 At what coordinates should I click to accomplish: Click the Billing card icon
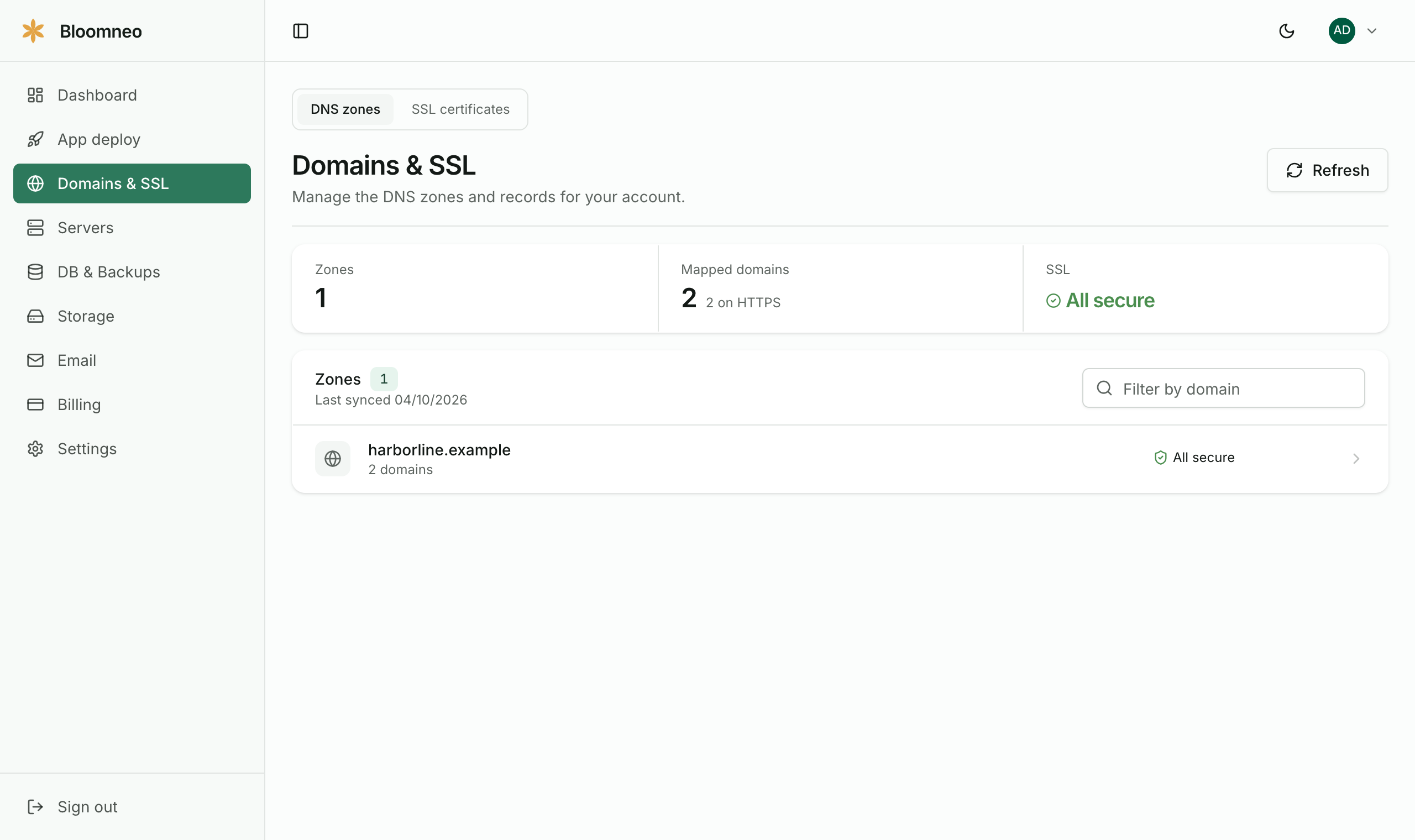point(35,404)
